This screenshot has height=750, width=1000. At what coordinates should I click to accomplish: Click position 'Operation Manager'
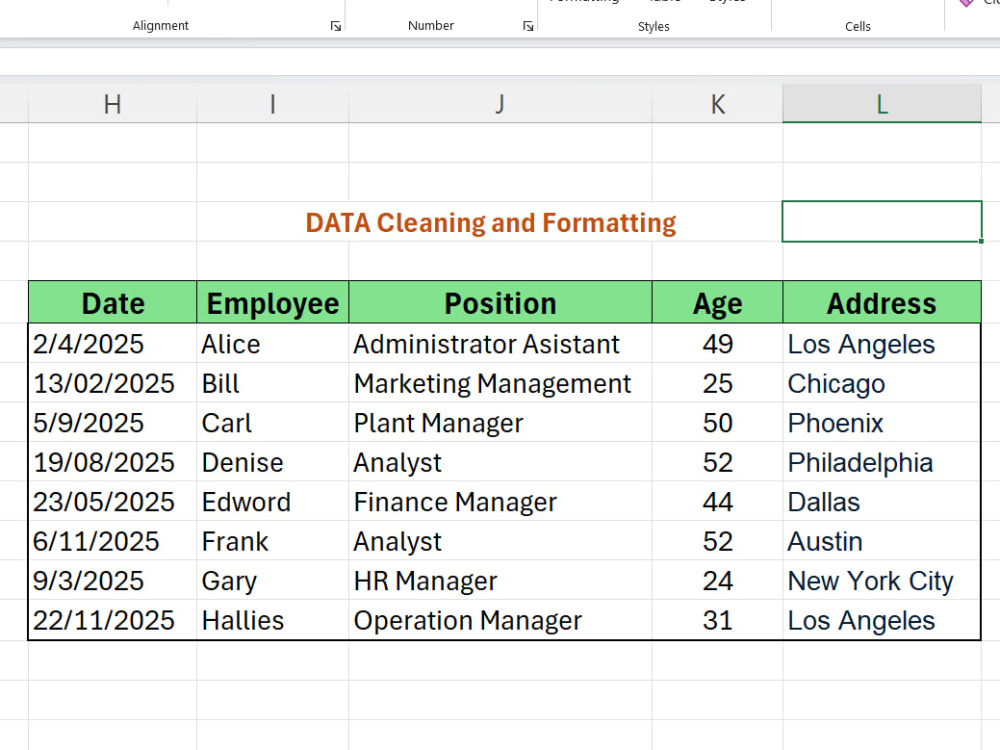tap(501, 620)
